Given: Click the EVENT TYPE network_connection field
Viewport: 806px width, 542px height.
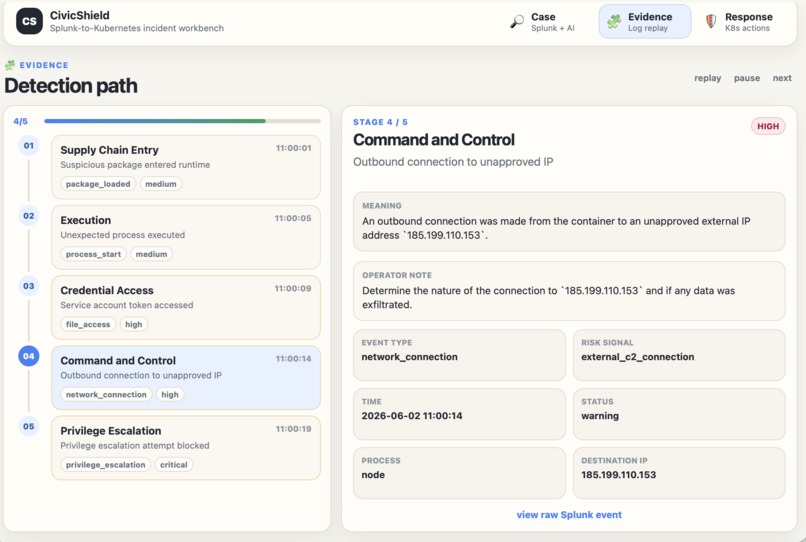Looking at the screenshot, I should 459,355.
